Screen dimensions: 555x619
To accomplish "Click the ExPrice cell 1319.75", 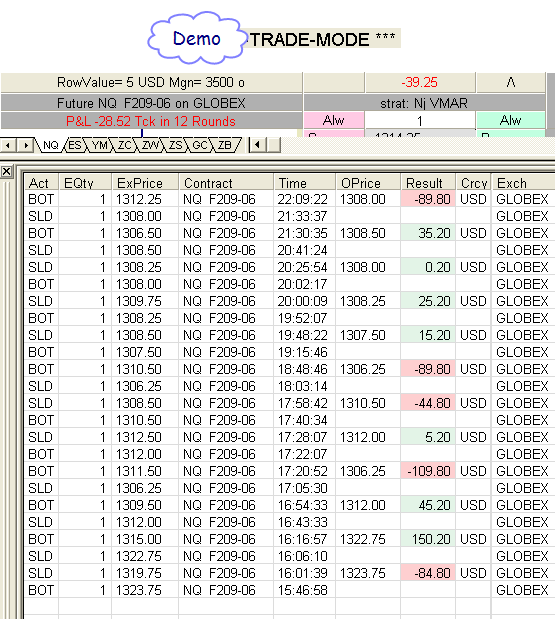I will (x=145, y=573).
